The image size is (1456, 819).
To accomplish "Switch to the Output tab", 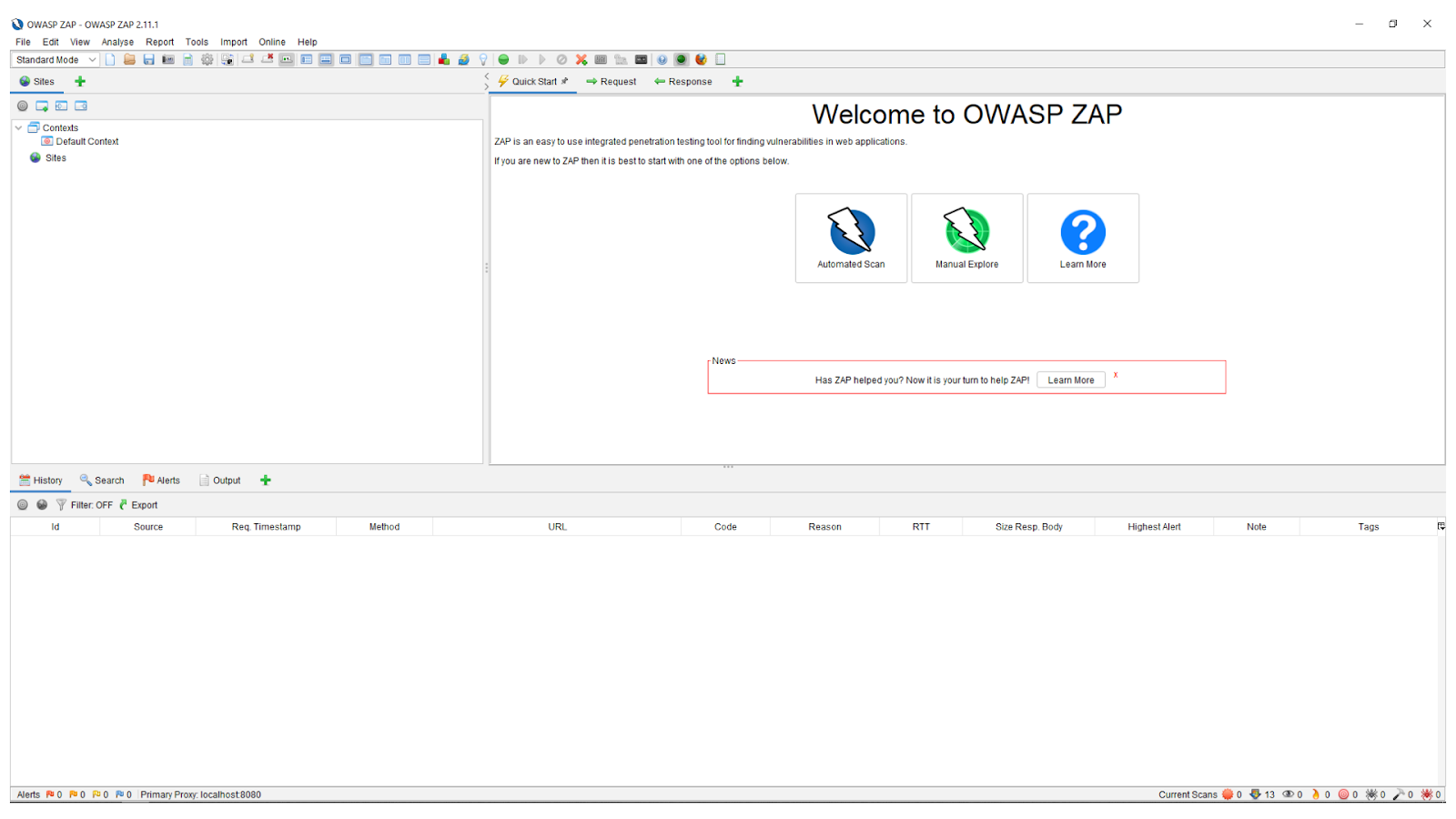I will [220, 480].
